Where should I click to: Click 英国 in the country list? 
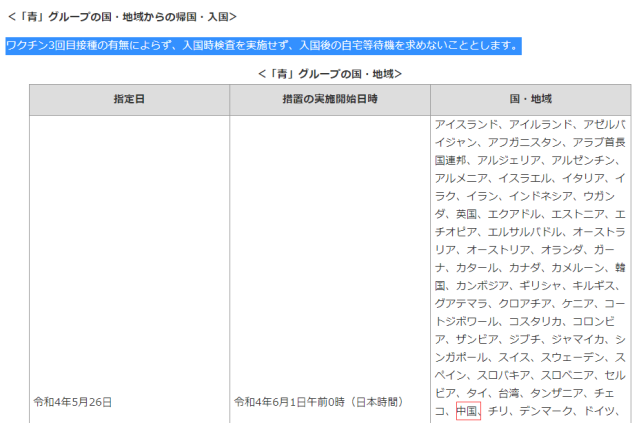(x=466, y=214)
